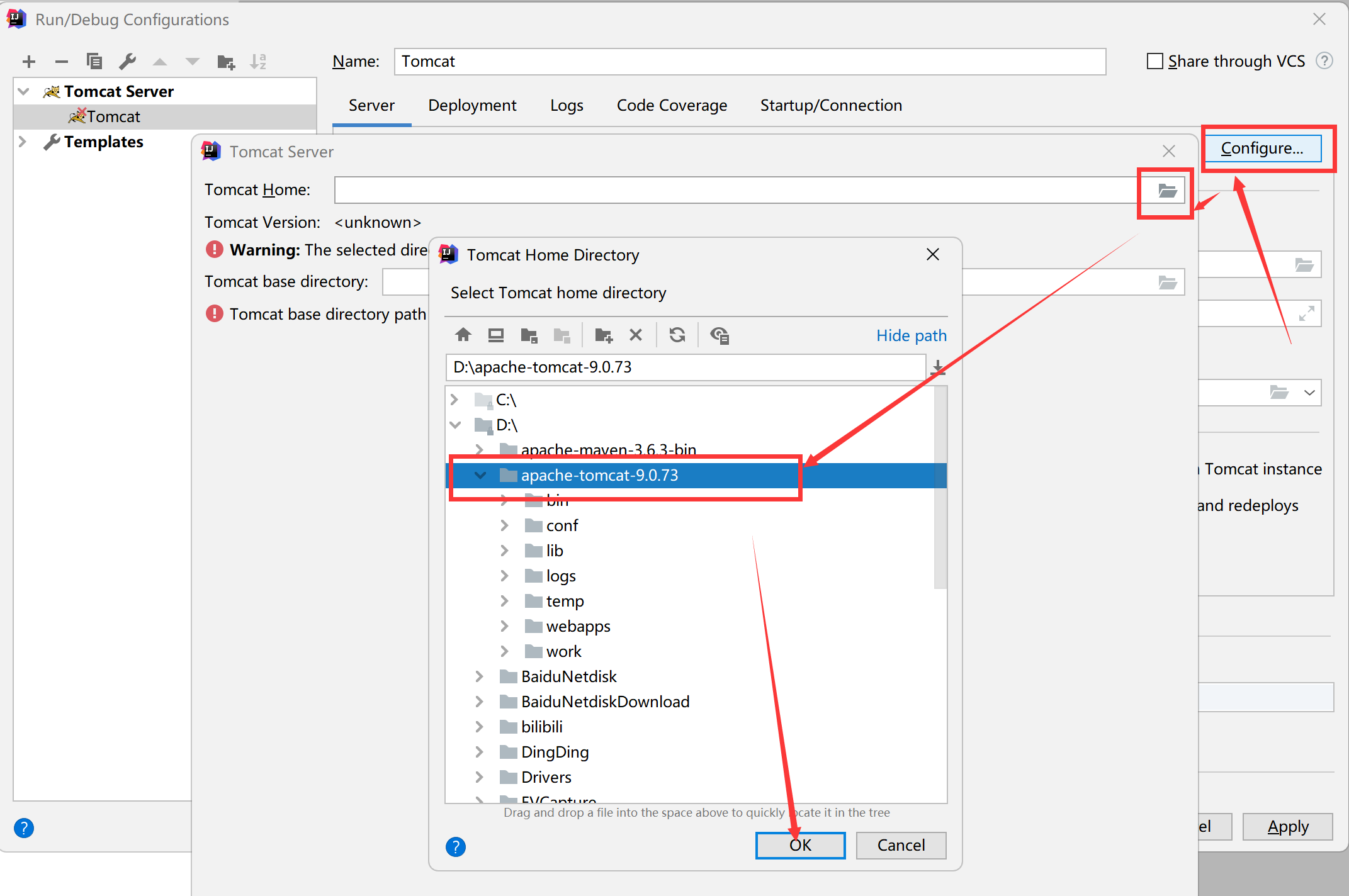Expand the lib folder
The image size is (1349, 896).
504,551
